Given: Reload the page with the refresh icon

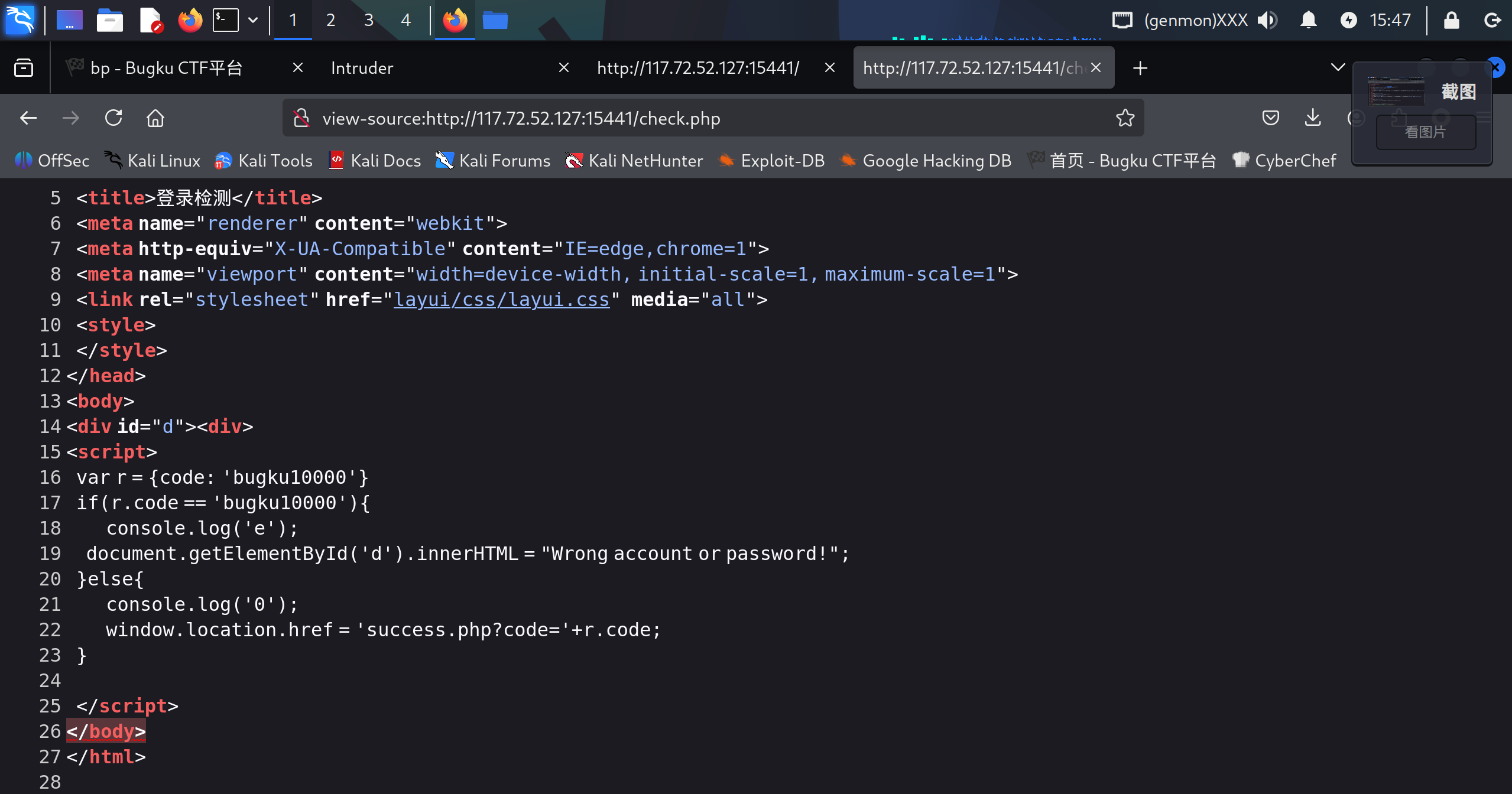Looking at the screenshot, I should [113, 118].
